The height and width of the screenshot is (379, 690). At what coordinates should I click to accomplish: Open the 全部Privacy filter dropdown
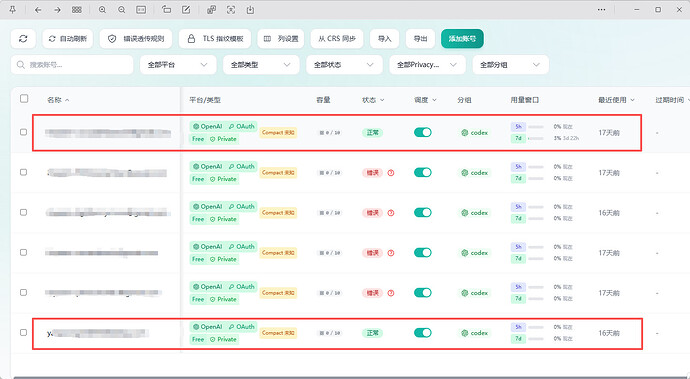point(427,65)
